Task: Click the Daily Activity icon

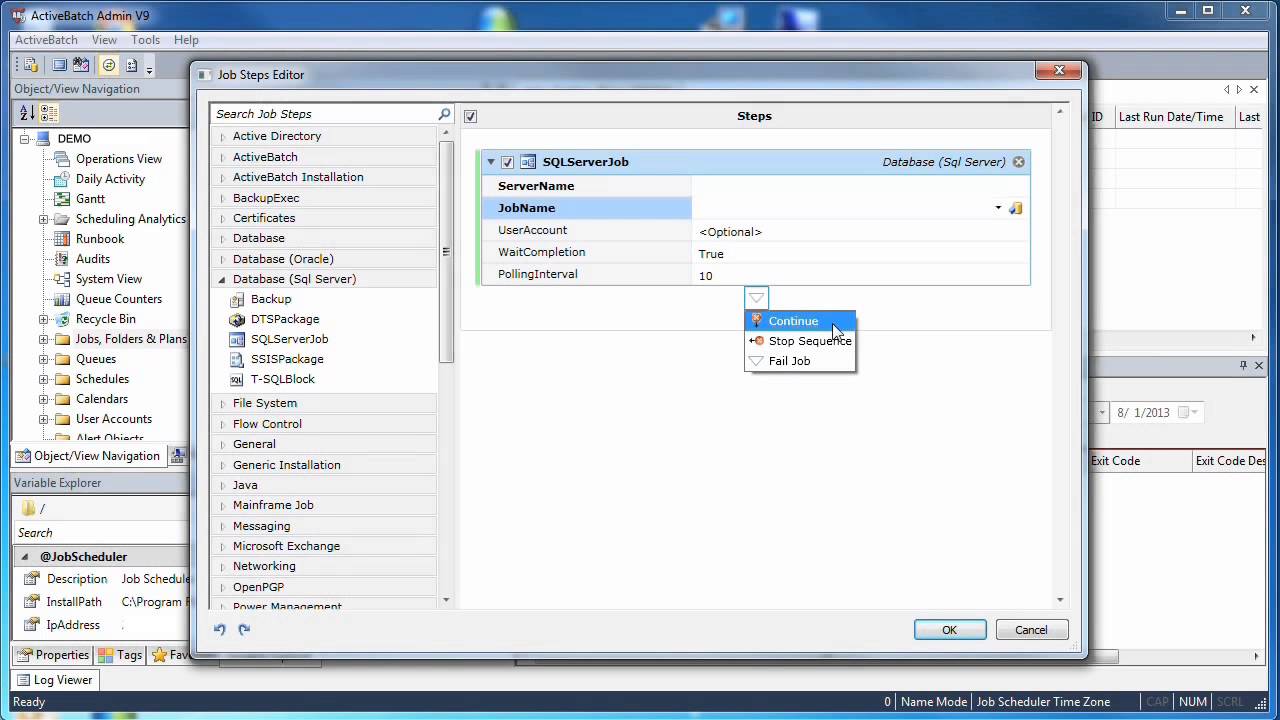Action: point(62,179)
